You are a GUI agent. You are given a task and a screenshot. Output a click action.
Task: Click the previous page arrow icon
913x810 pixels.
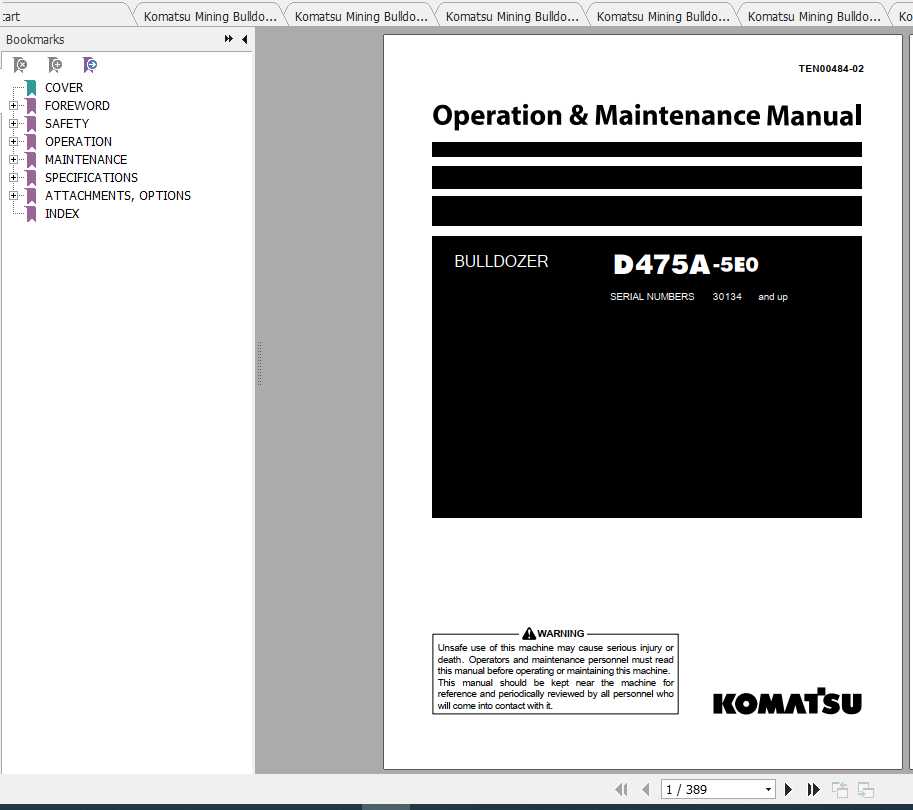click(x=648, y=789)
